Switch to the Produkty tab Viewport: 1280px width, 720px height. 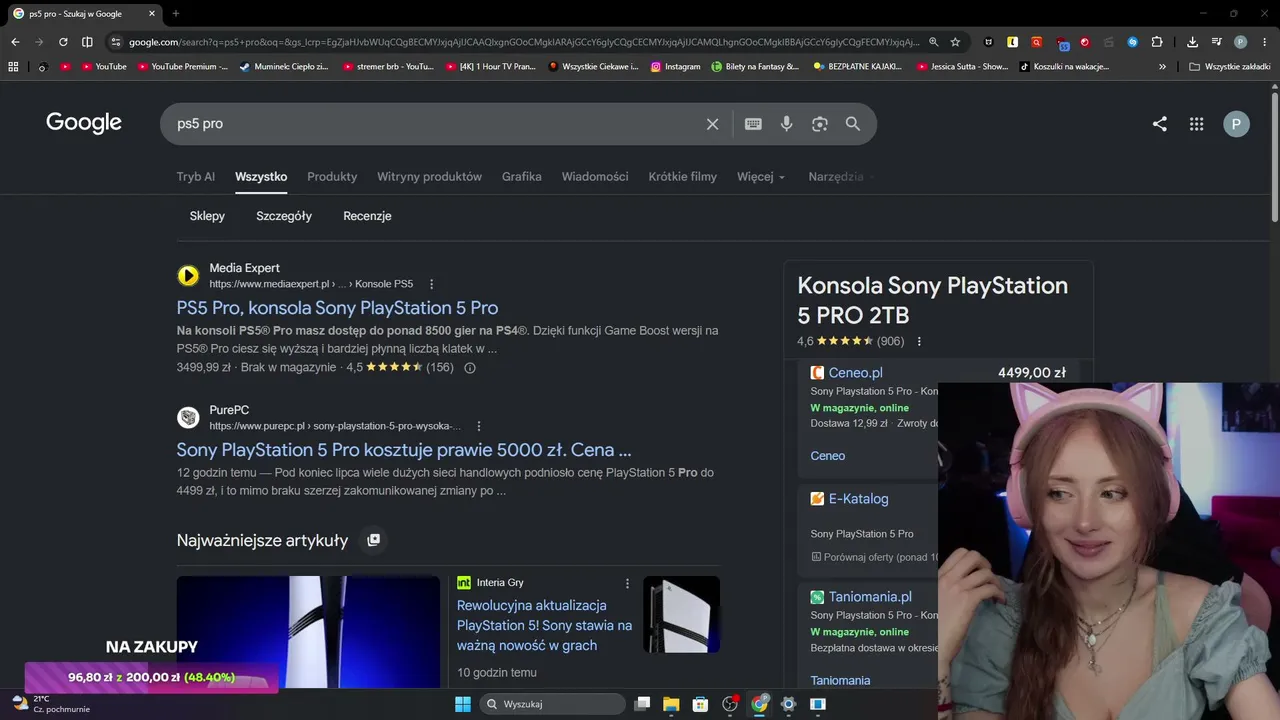332,177
